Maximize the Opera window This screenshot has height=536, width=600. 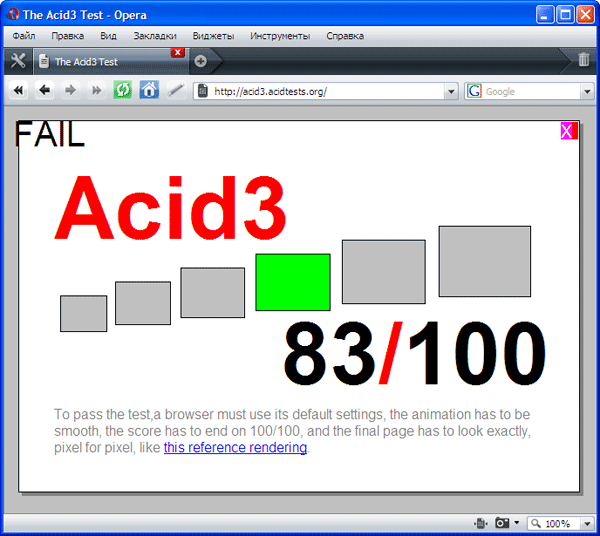pyautogui.click(x=565, y=15)
